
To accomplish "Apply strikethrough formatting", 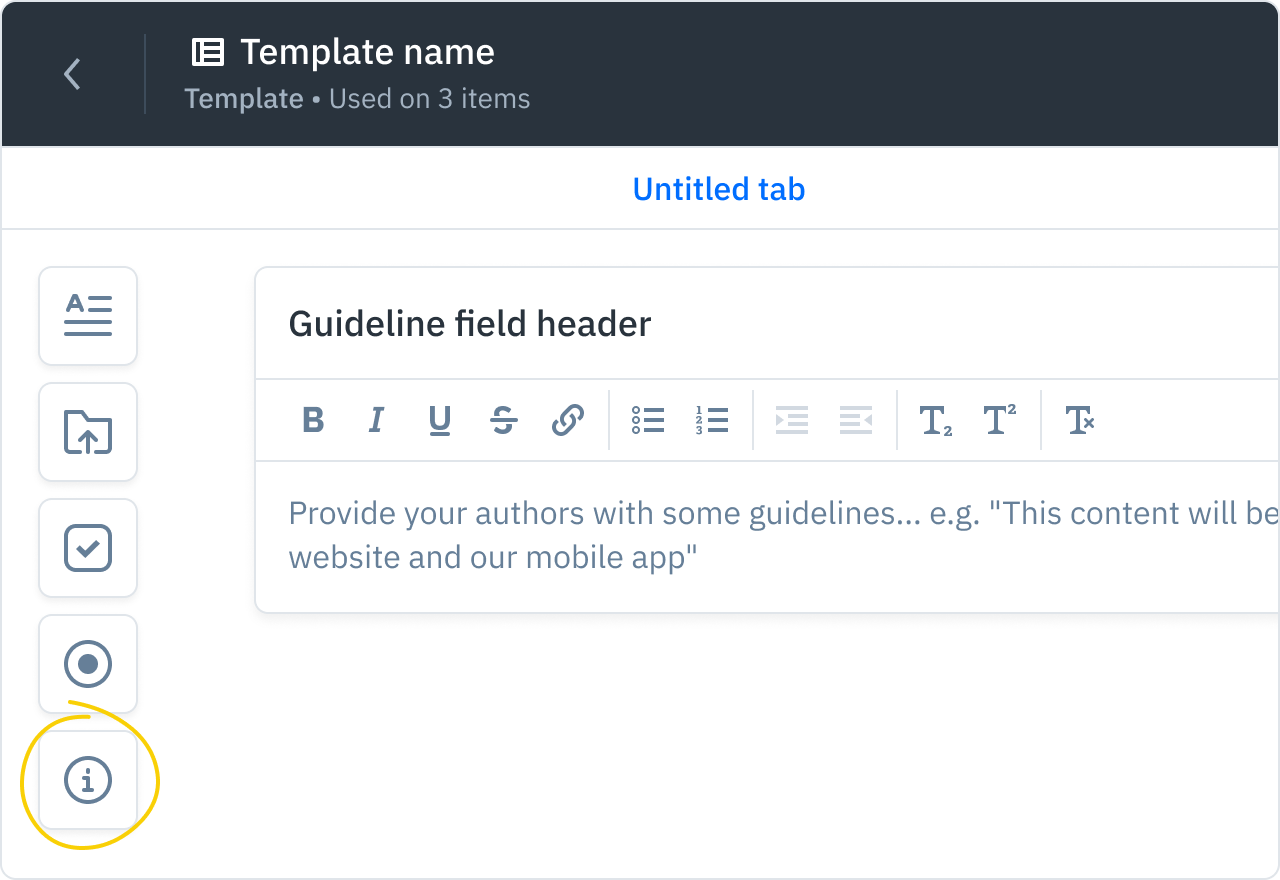I will (x=504, y=420).
